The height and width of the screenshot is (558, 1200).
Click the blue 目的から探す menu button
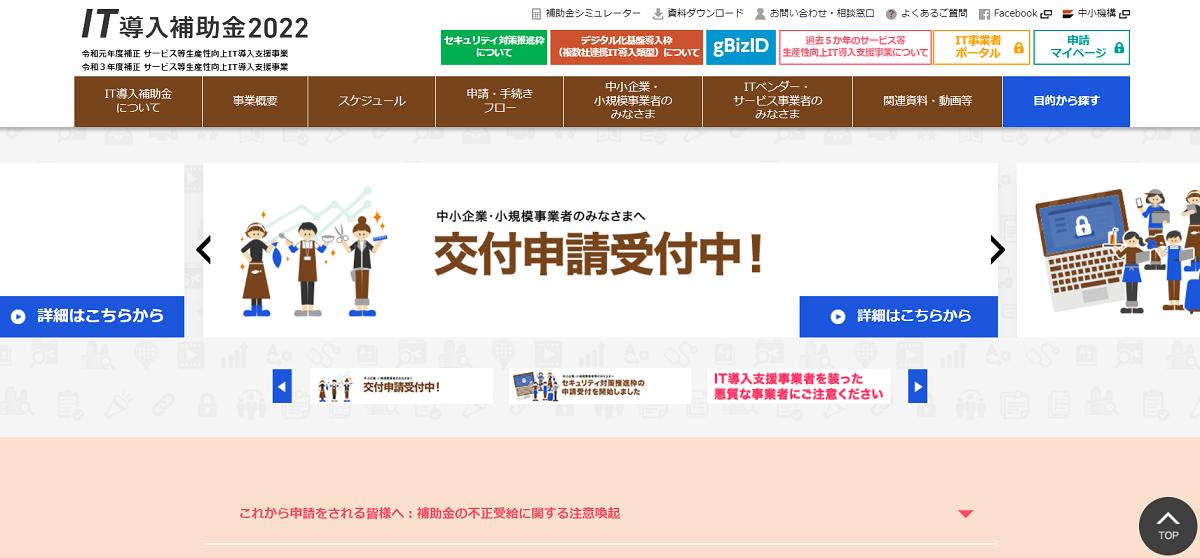pyautogui.click(x=1066, y=101)
